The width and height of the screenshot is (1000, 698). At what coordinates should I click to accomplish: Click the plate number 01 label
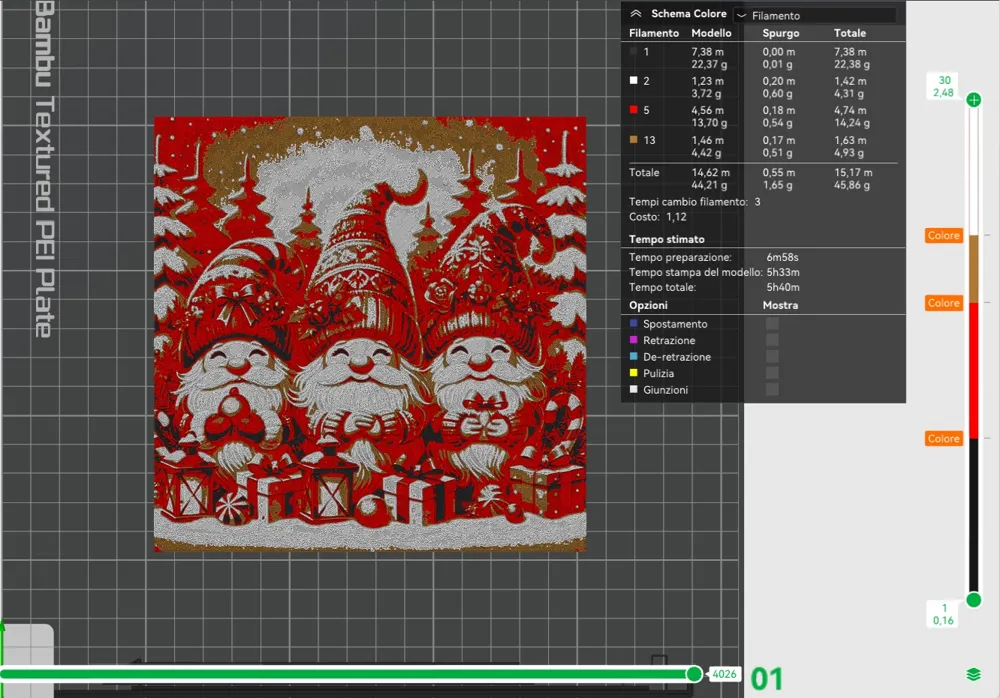[766, 679]
